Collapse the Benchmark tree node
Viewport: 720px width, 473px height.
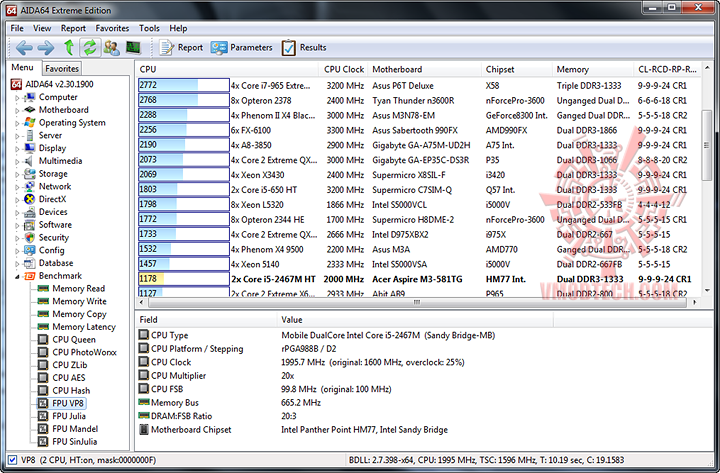point(17,276)
